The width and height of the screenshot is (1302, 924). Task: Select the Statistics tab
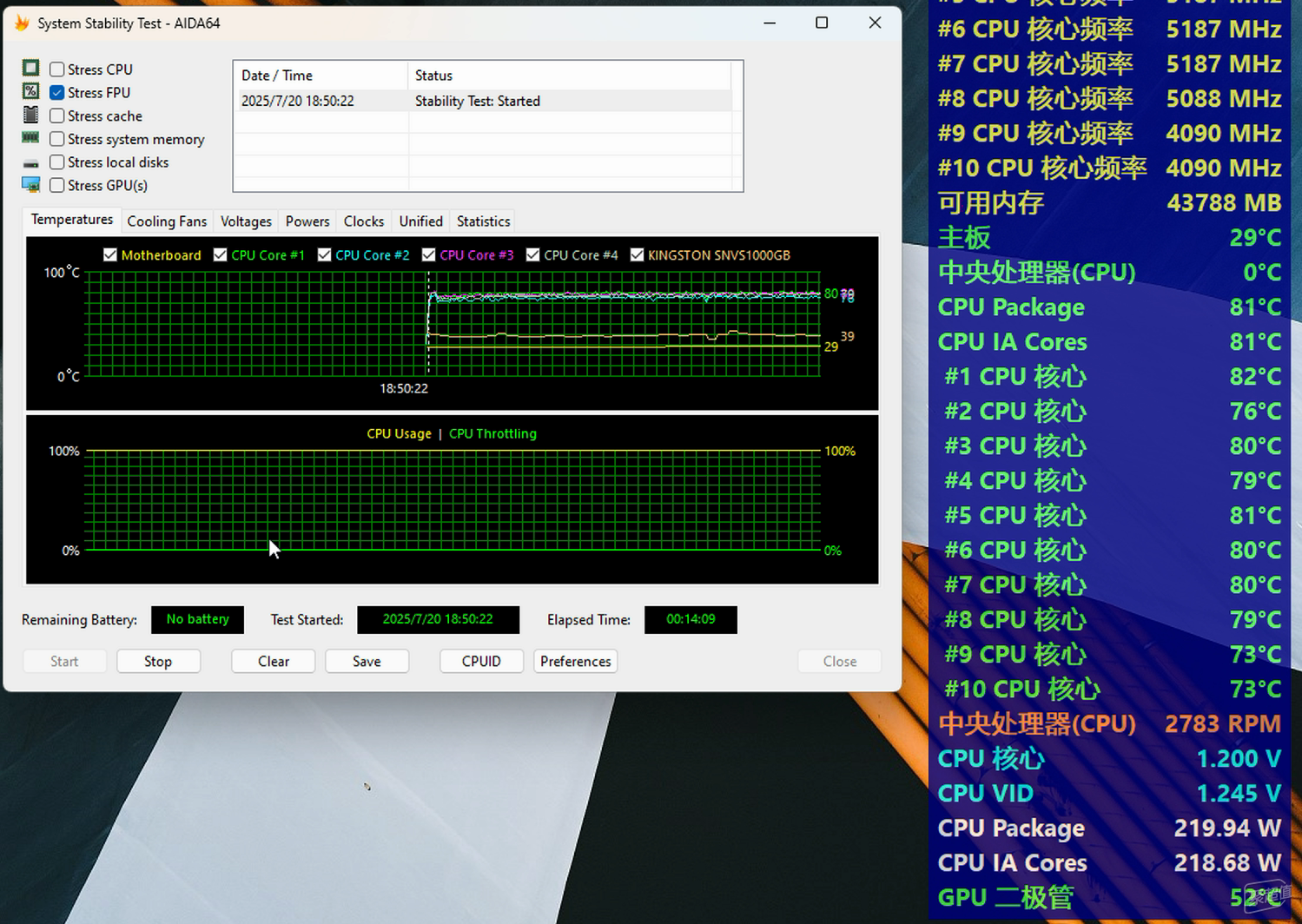483,221
